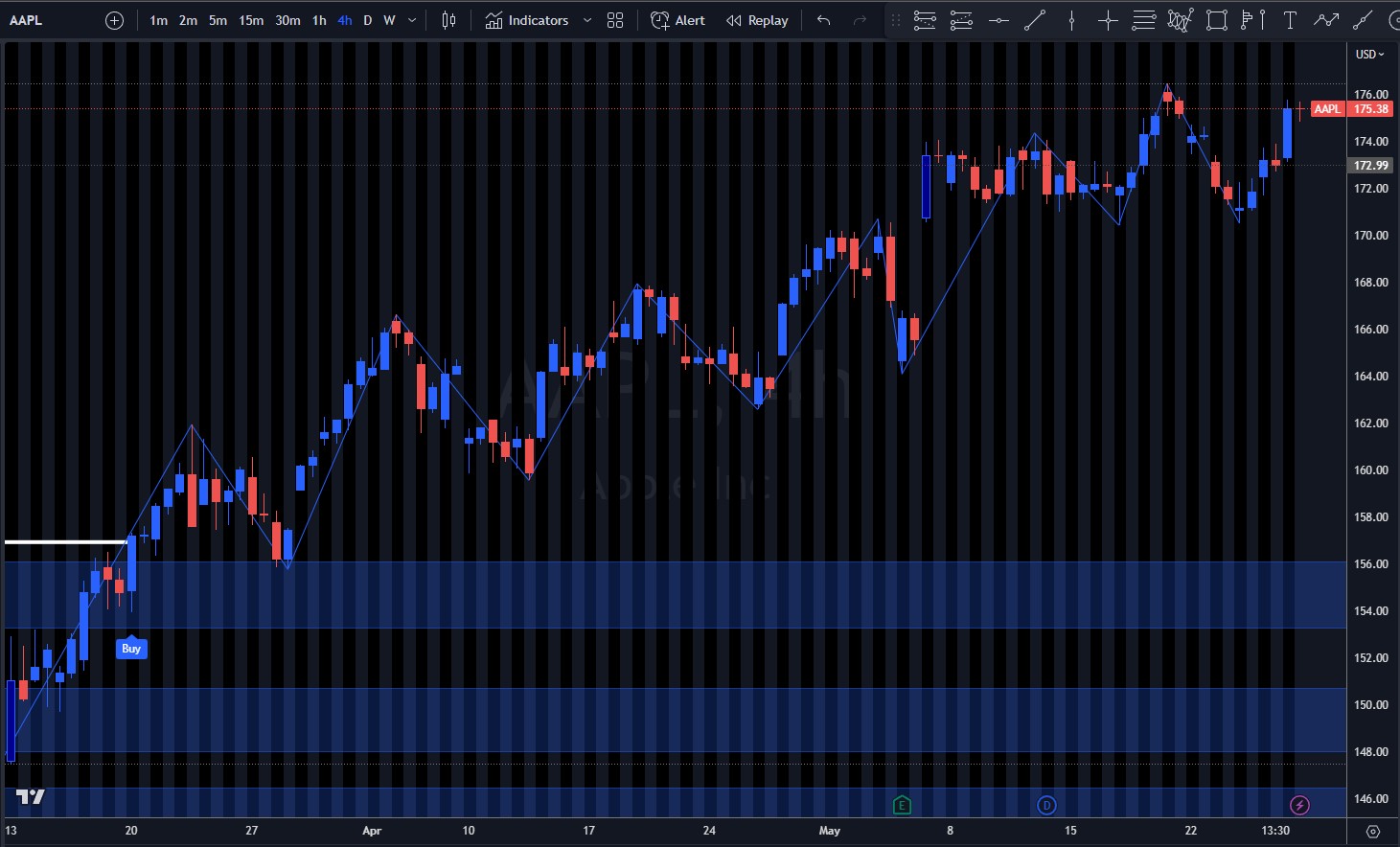
Task: Open the Indicators menu
Action: coord(527,20)
